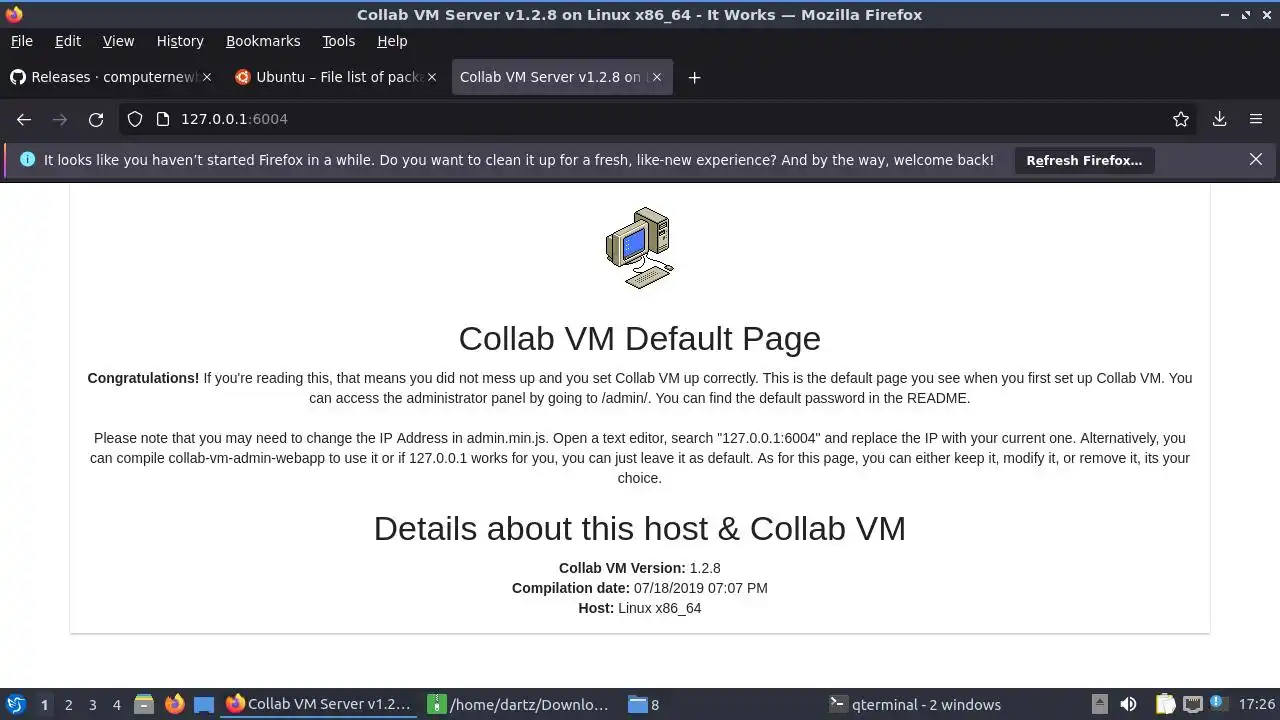Click the bold Congratulations! text
The image size is (1280, 720).
[143, 378]
